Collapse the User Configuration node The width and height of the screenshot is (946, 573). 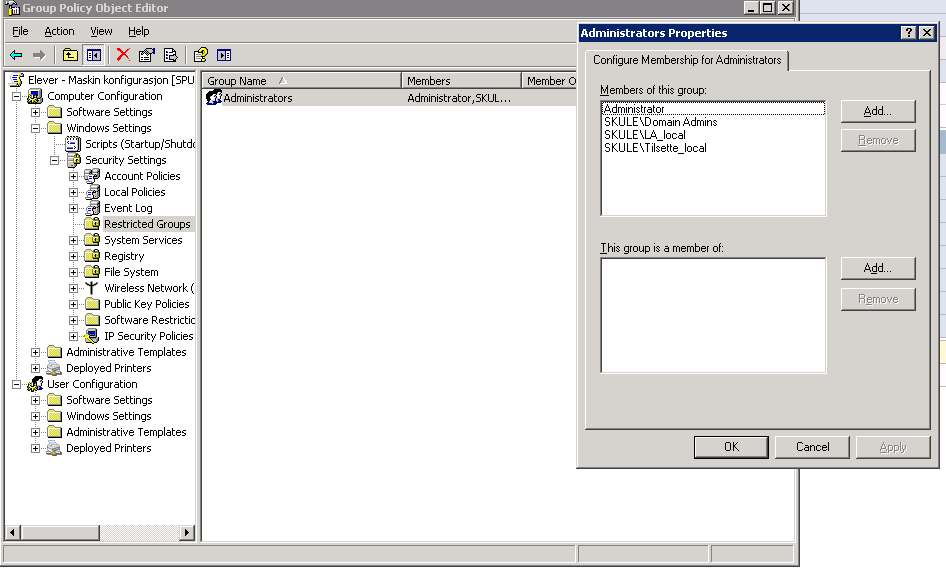tap(17, 384)
